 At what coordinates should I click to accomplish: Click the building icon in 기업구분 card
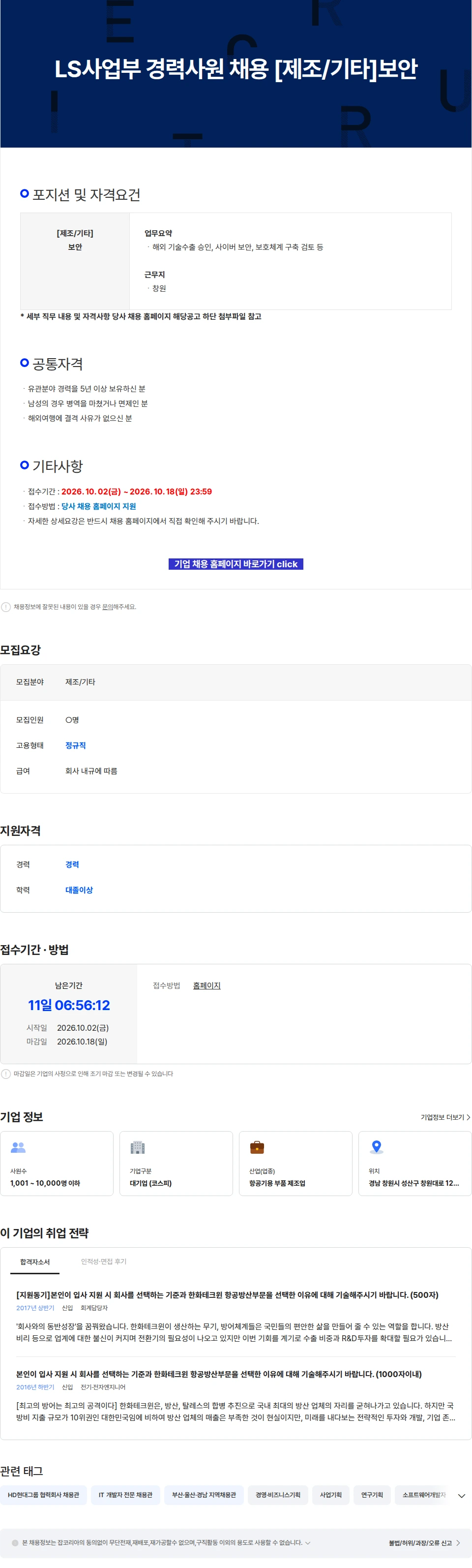pos(138,1147)
